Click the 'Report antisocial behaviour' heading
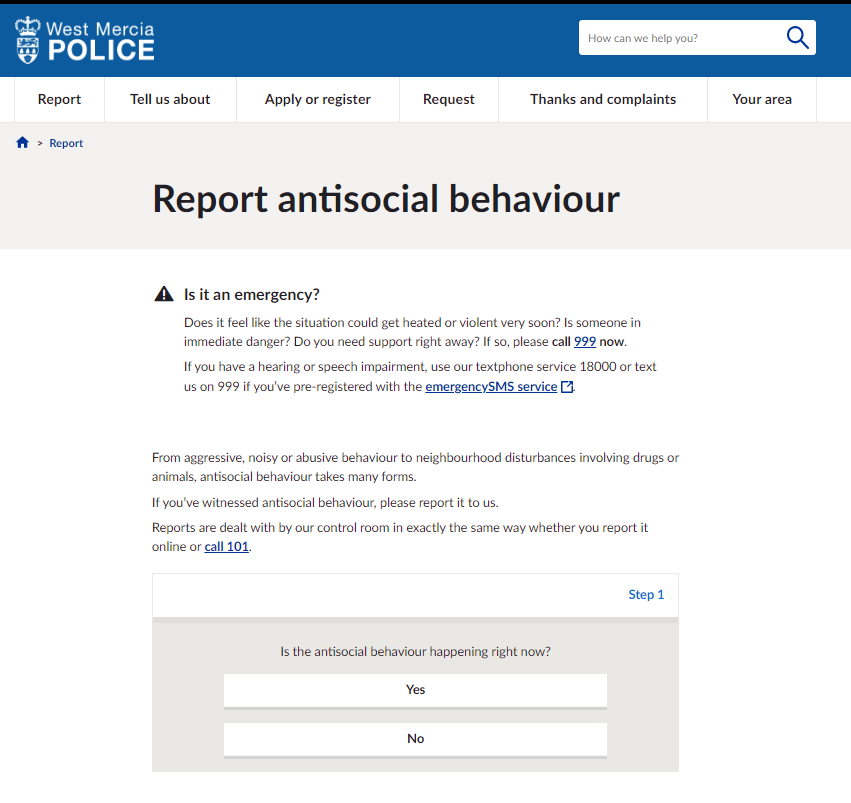Image resolution: width=851 pixels, height=803 pixels. [x=386, y=199]
